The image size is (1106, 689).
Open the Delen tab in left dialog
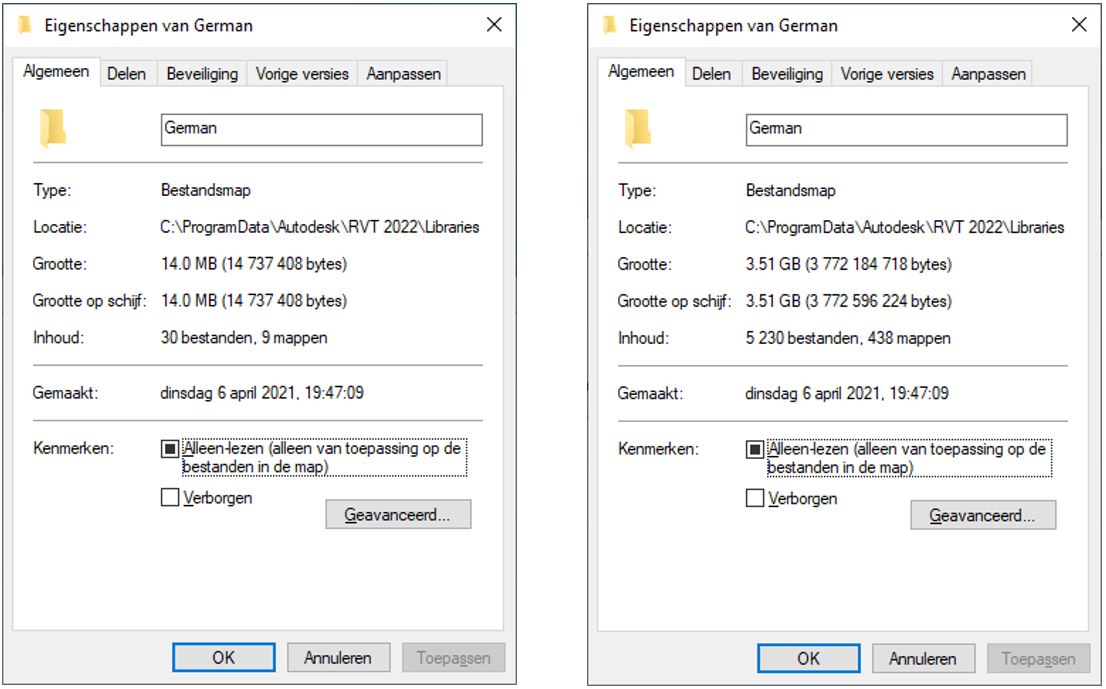(x=126, y=74)
